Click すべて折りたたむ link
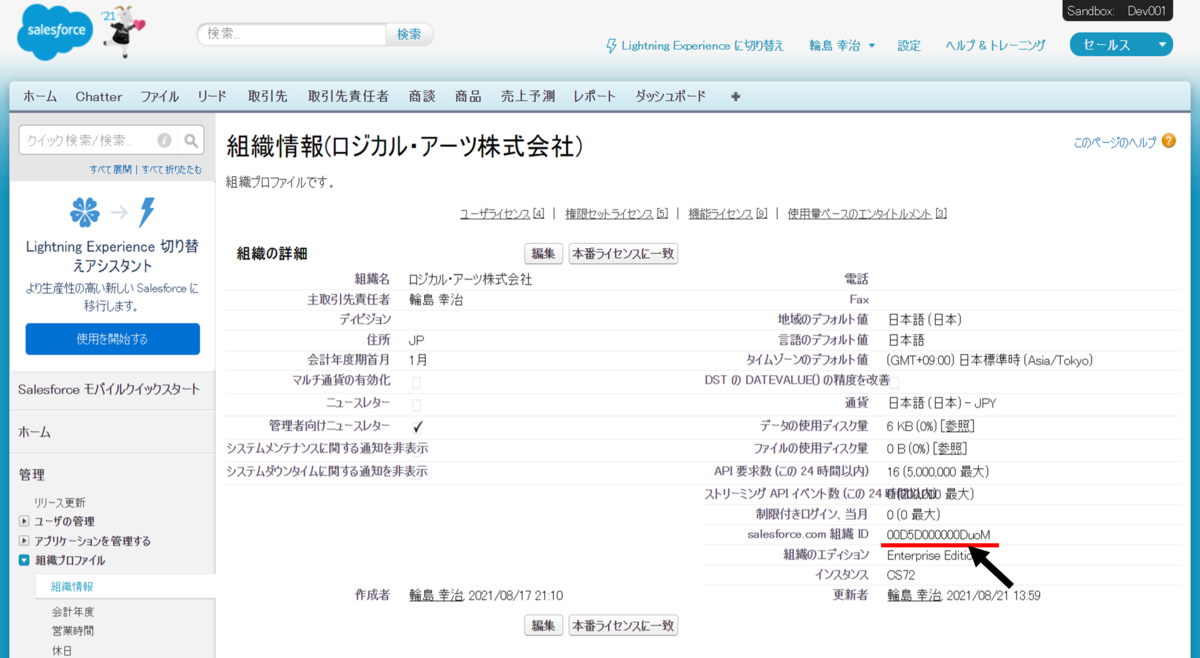This screenshot has height=658, width=1200. pyautogui.click(x=172, y=170)
